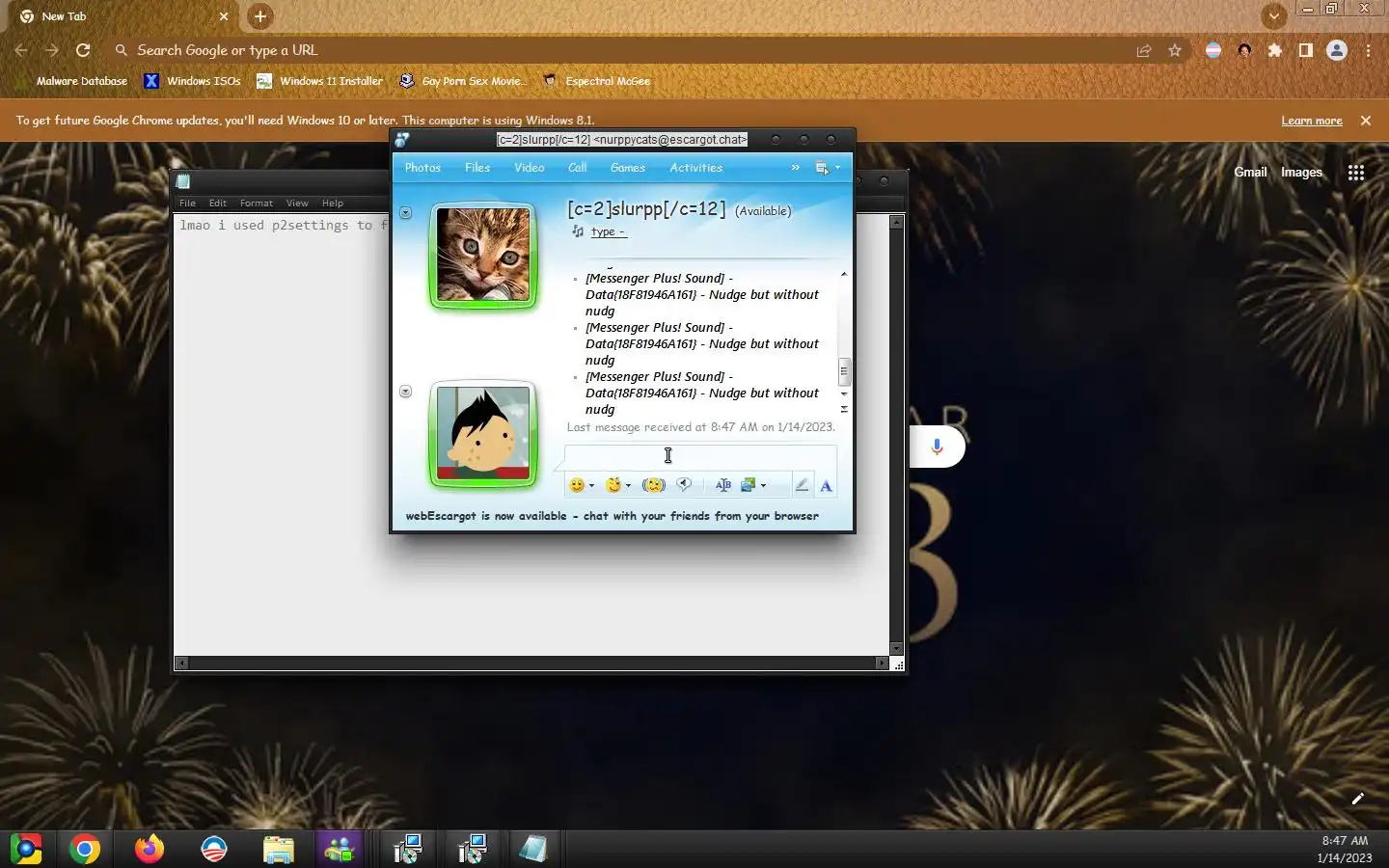This screenshot has height=868, width=1389.
Task: Click the underlined 'type -' link under contact name
Action: pos(608,231)
